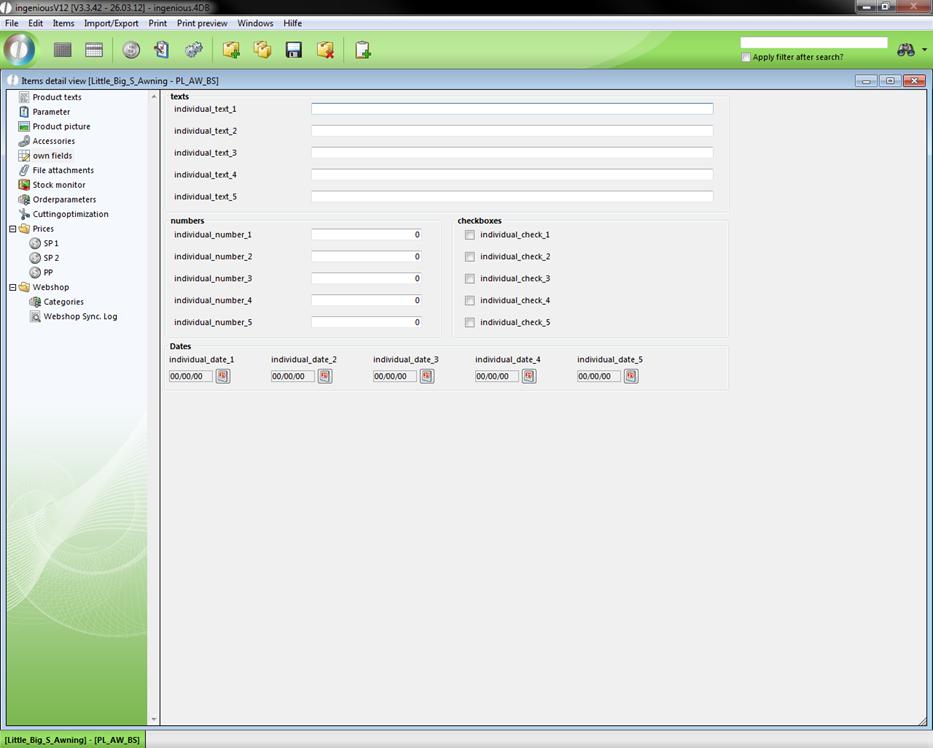
Task: Select Cuttingoptimization in the sidebar
Action: pyautogui.click(x=70, y=214)
